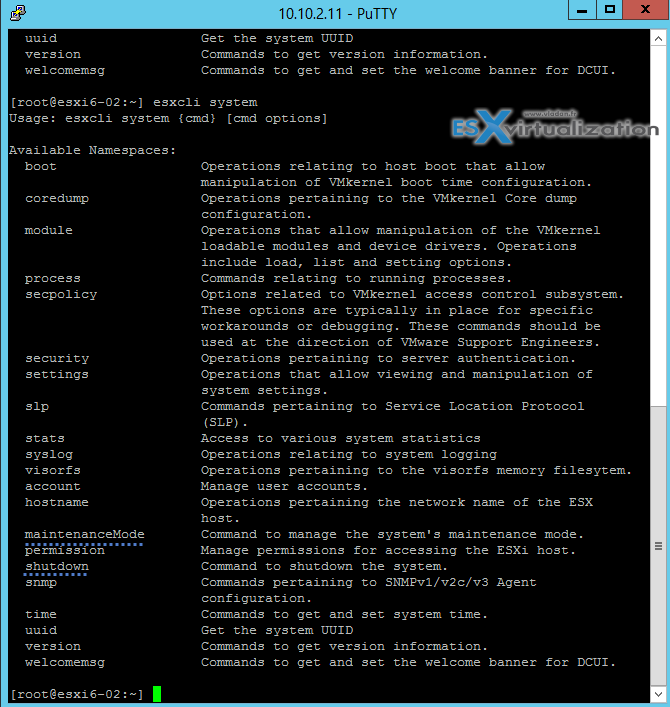Screen dimensions: 670x707
Task: Open the PuTTY system menu icon
Action: pyautogui.click(x=18, y=13)
